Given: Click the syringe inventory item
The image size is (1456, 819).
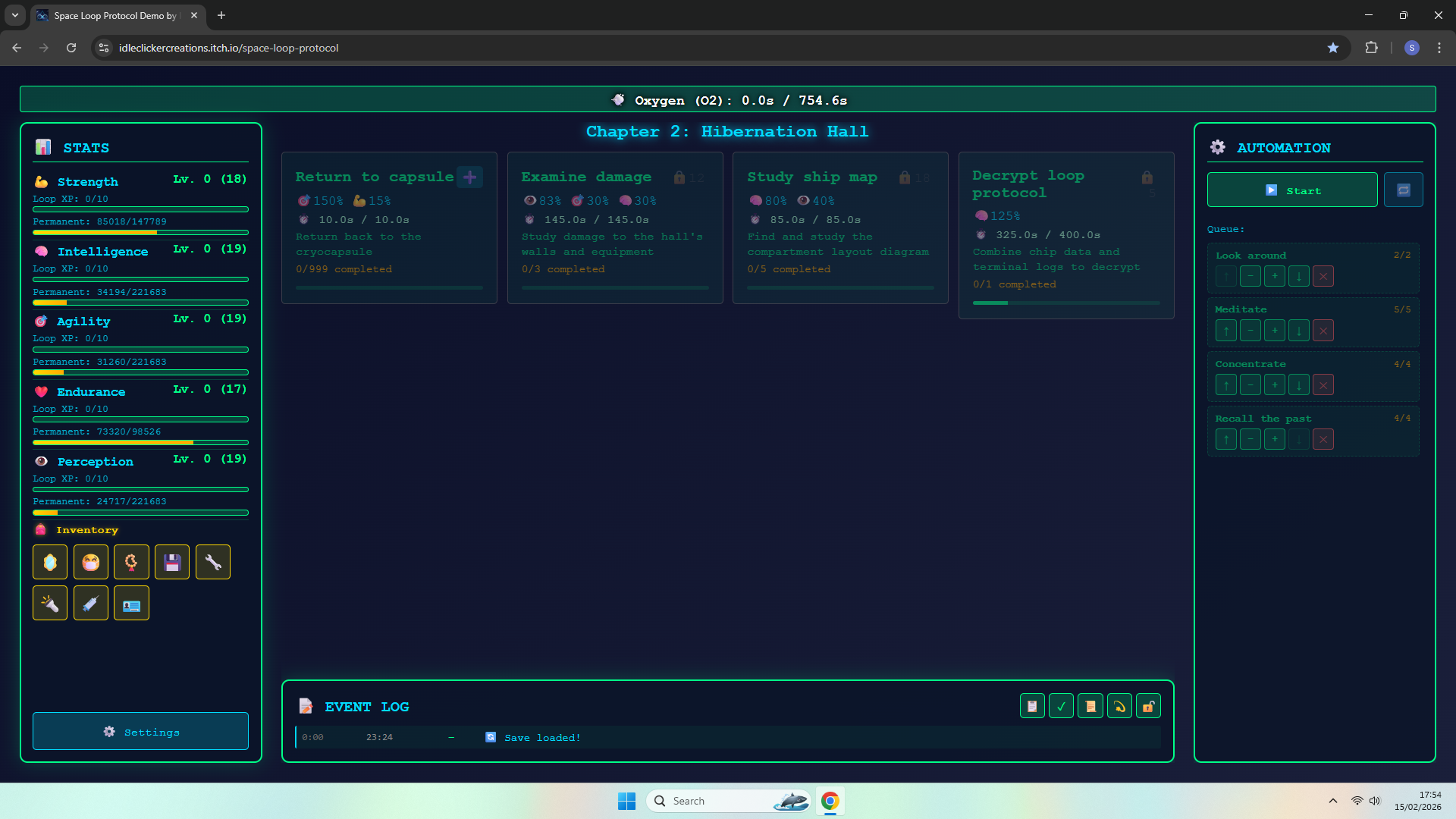Looking at the screenshot, I should [x=91, y=604].
